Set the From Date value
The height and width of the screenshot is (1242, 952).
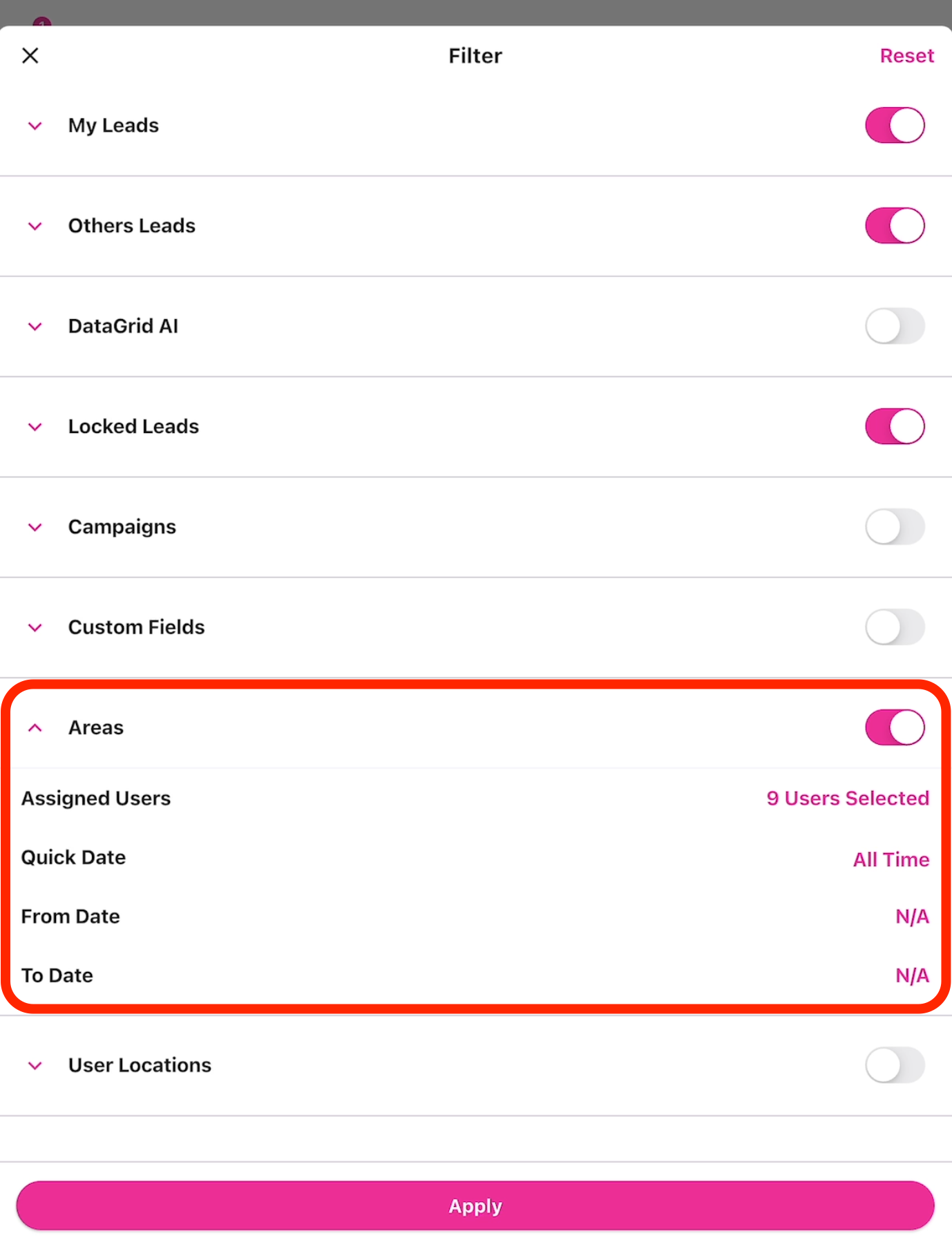click(912, 917)
